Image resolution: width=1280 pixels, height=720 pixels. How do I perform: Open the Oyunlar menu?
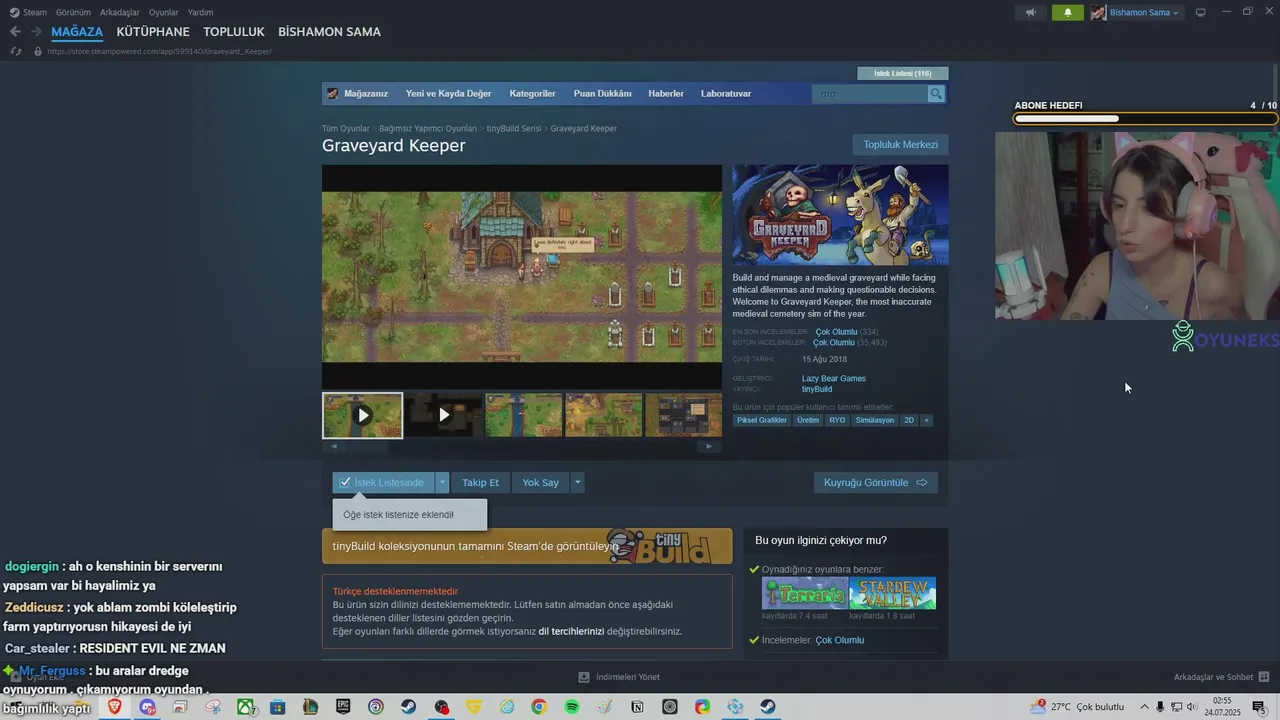pos(163,12)
